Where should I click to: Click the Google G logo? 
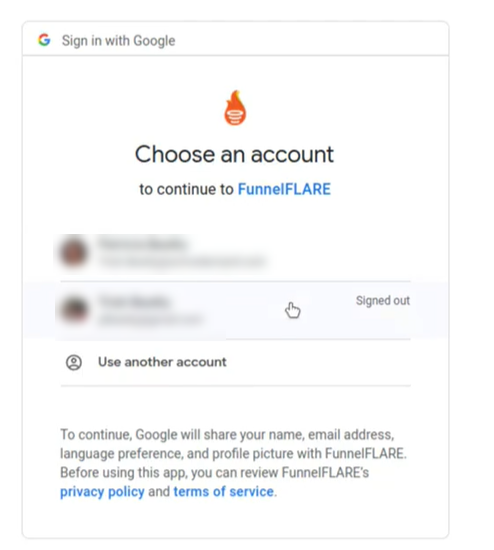(44, 40)
